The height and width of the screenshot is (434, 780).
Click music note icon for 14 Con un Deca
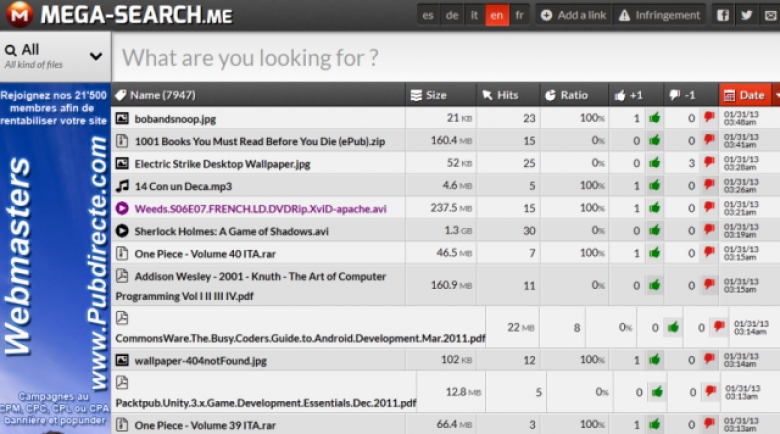click(x=122, y=186)
